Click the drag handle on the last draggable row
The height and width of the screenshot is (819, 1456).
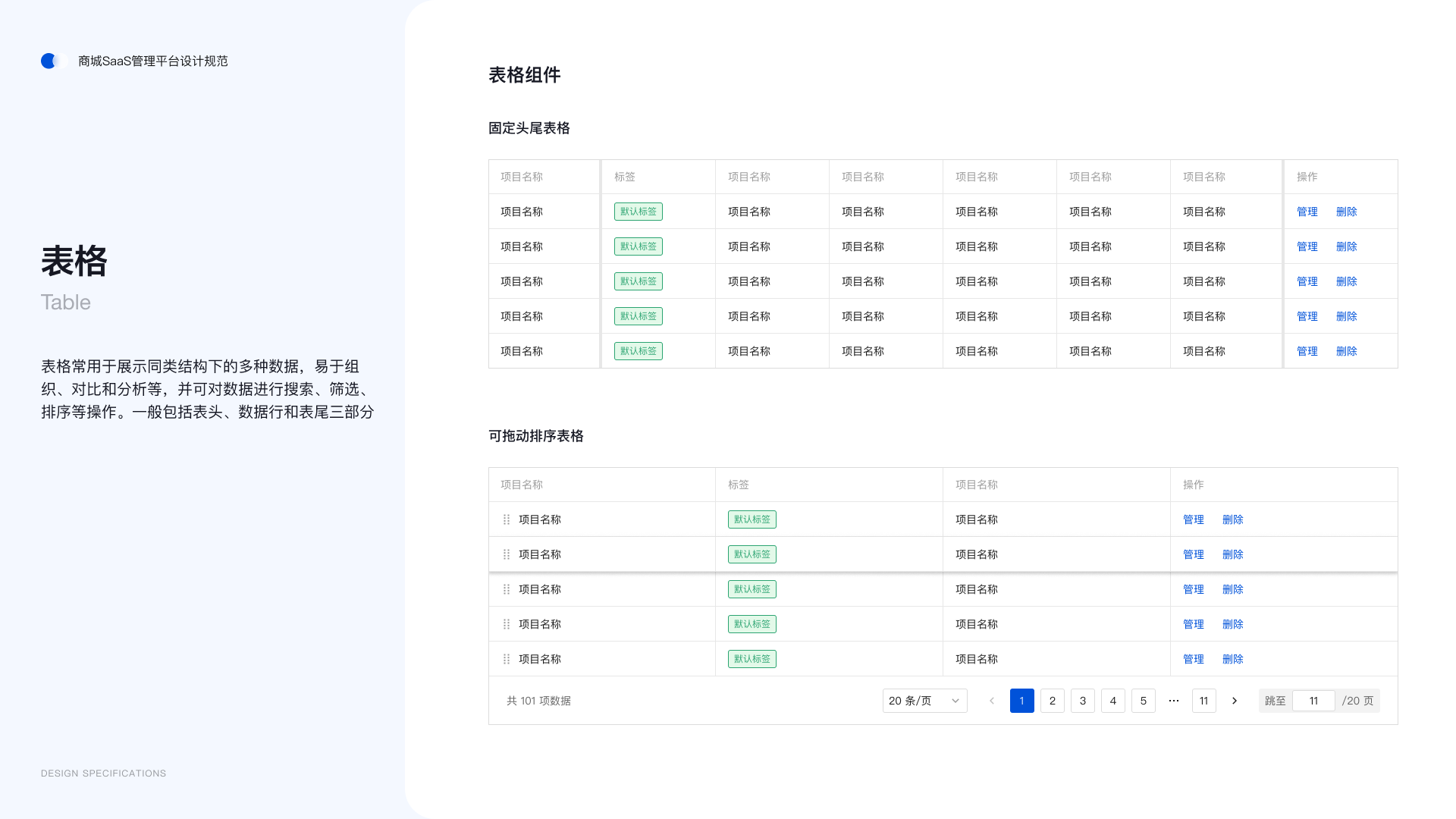tap(506, 659)
